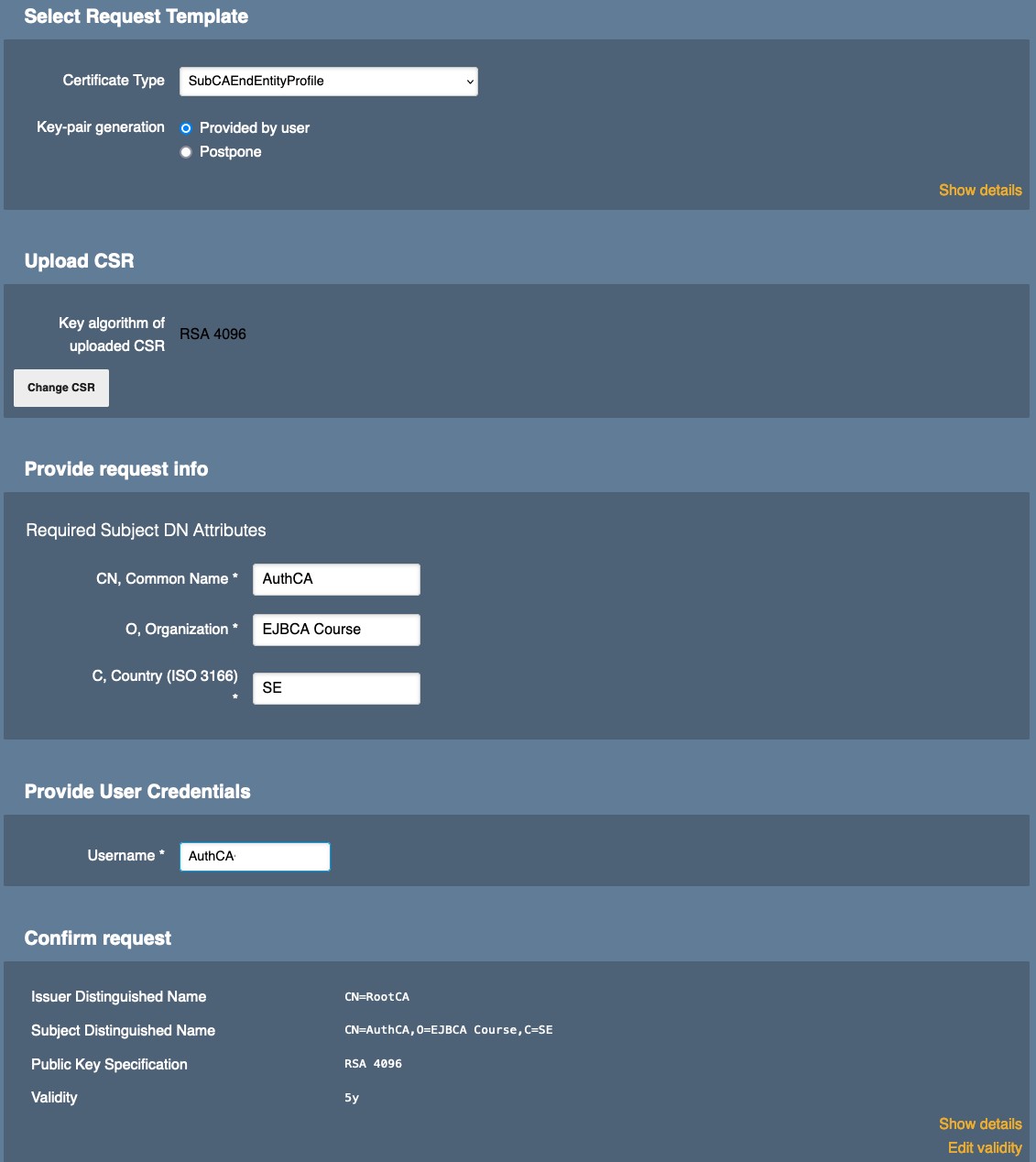The width and height of the screenshot is (1036, 1162).
Task: Open the Certificate Type dropdown
Action: click(x=328, y=82)
